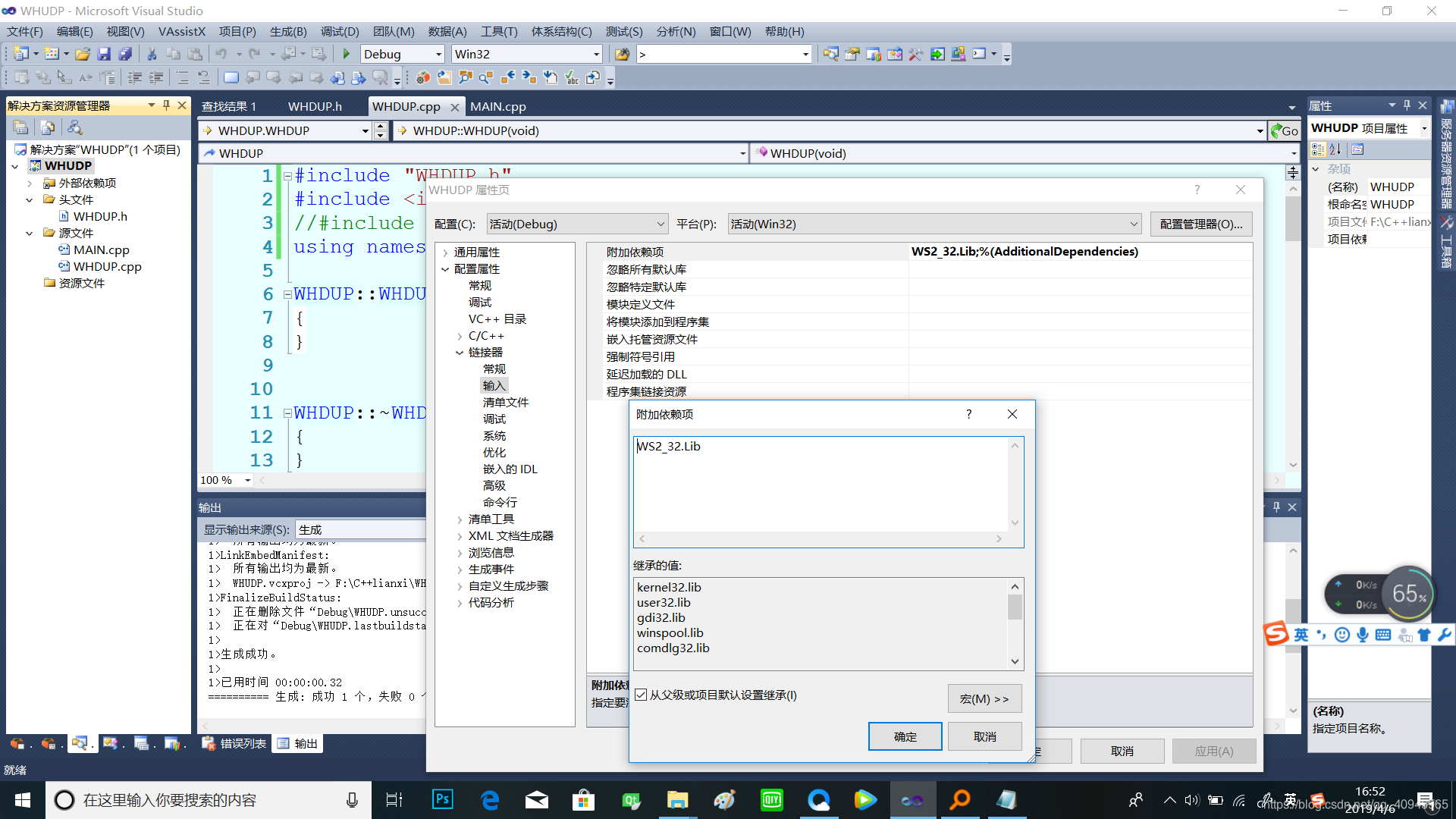Click the Windows search box in taskbar

(x=209, y=799)
